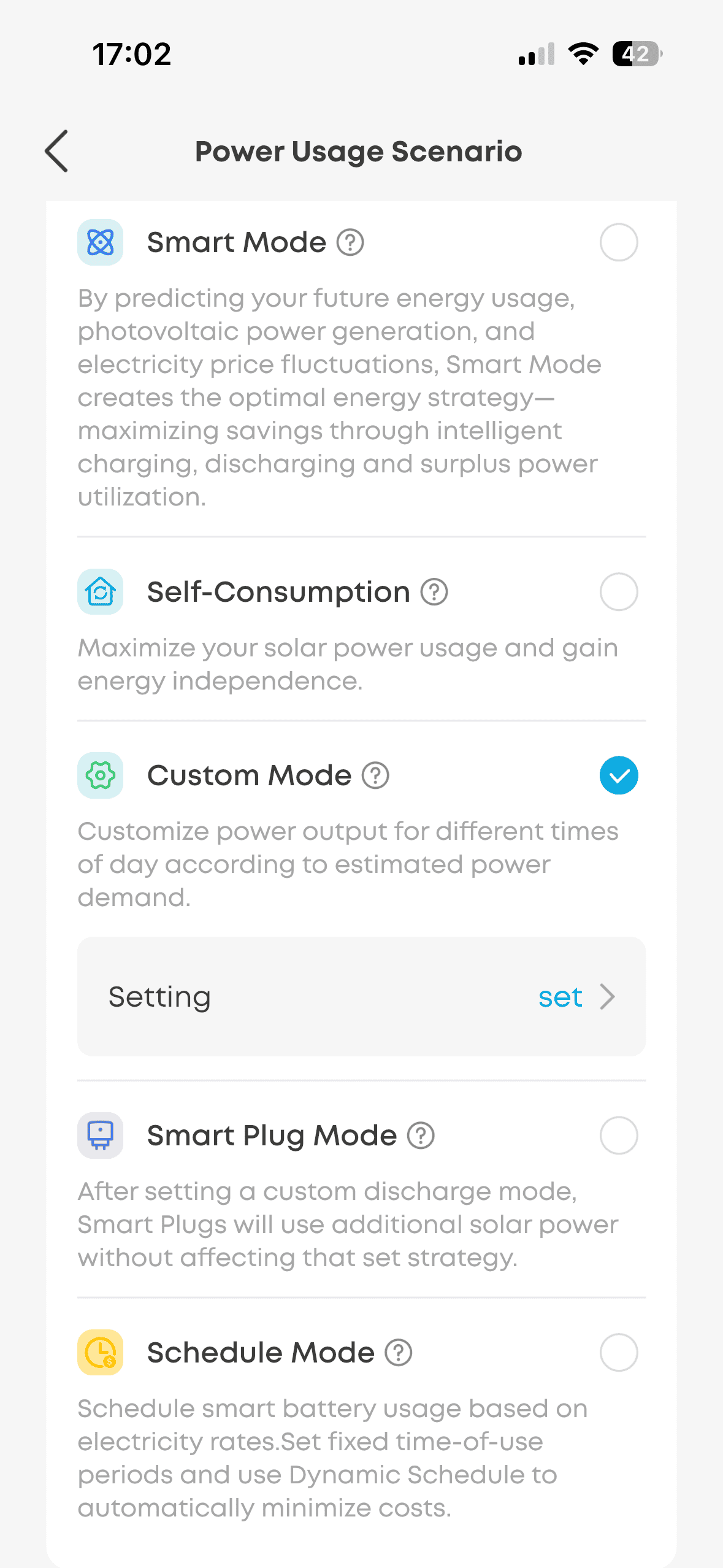Tap the Smart Plug Mode title
This screenshot has width=723, height=1568.
pyautogui.click(x=272, y=1136)
